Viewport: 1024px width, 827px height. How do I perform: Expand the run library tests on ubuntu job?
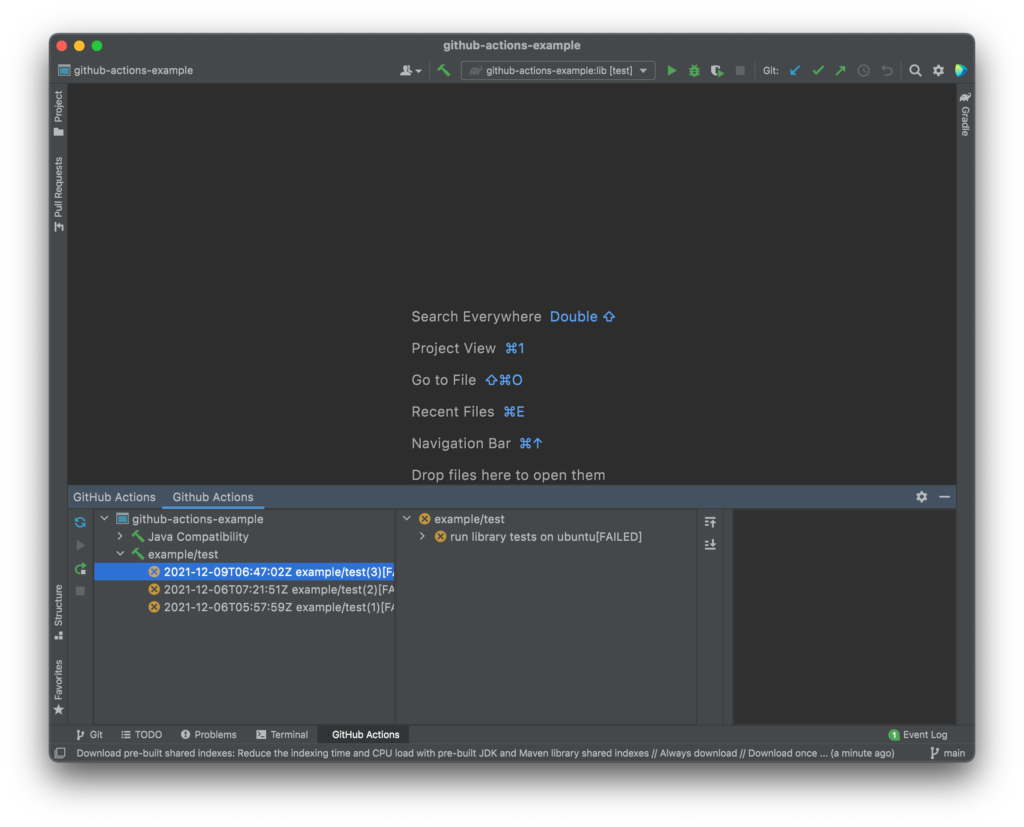[x=423, y=536]
